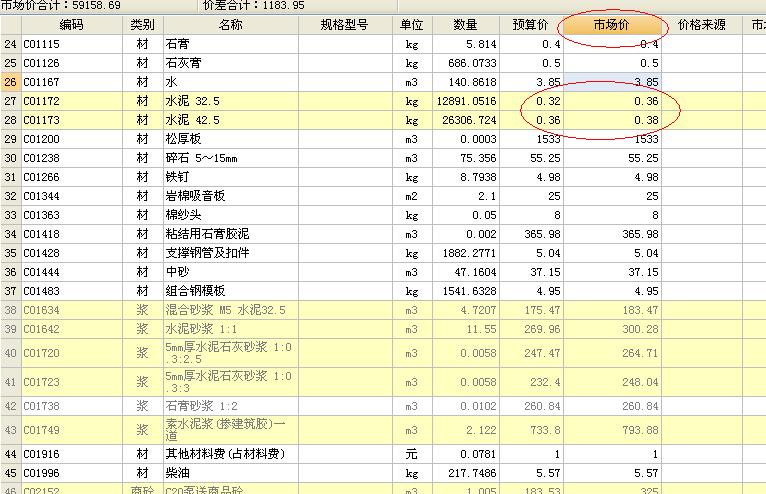Select code cell C01126
Screen dimensions: 766x494
[x=72, y=63]
